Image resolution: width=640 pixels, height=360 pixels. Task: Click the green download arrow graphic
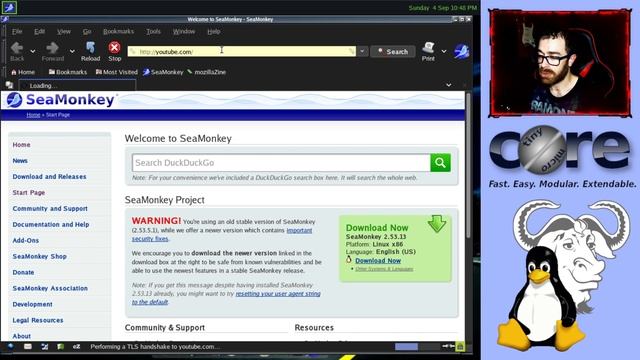[437, 224]
